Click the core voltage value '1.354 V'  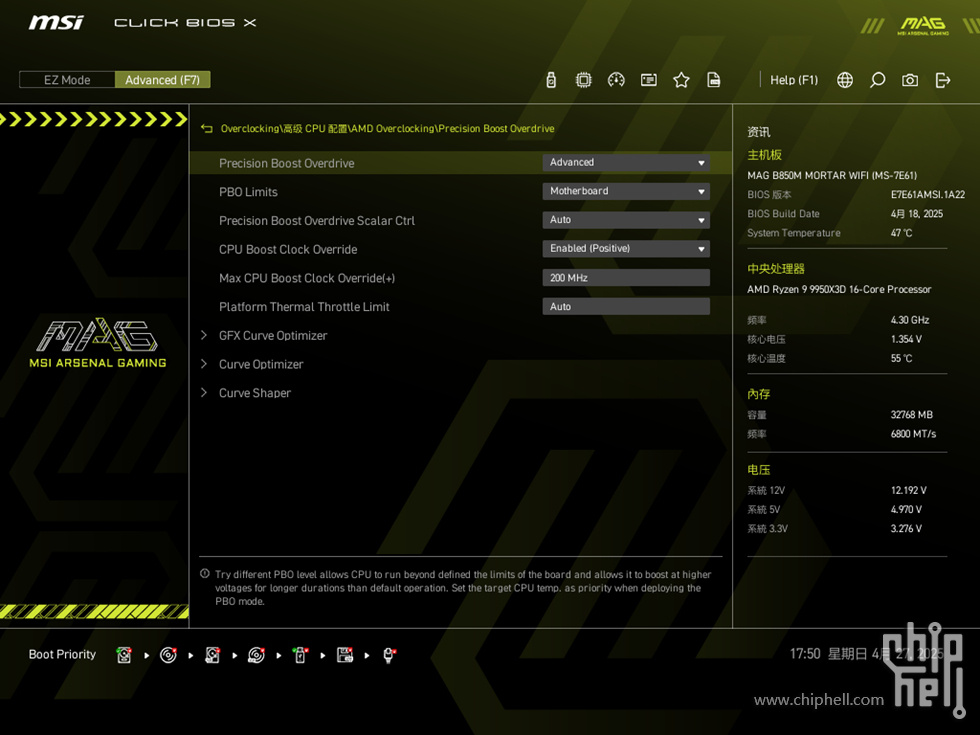pos(906,339)
